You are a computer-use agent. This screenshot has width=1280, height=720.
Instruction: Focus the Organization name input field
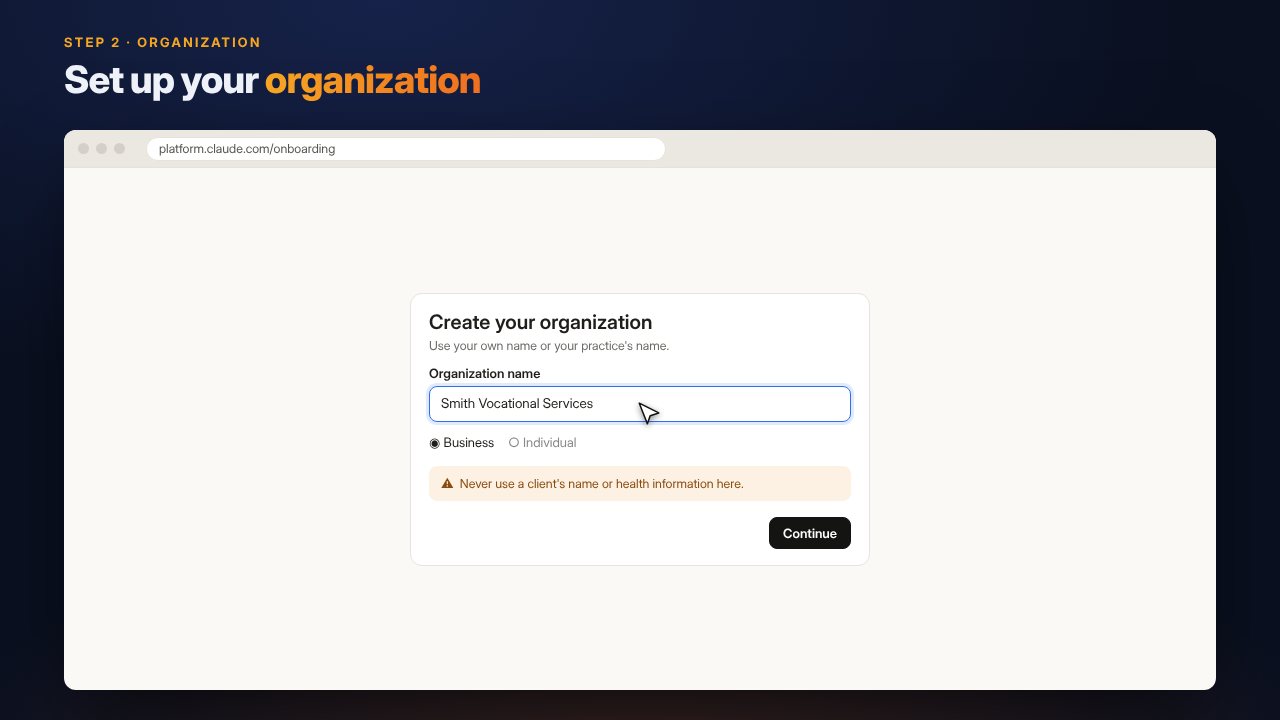pos(640,404)
